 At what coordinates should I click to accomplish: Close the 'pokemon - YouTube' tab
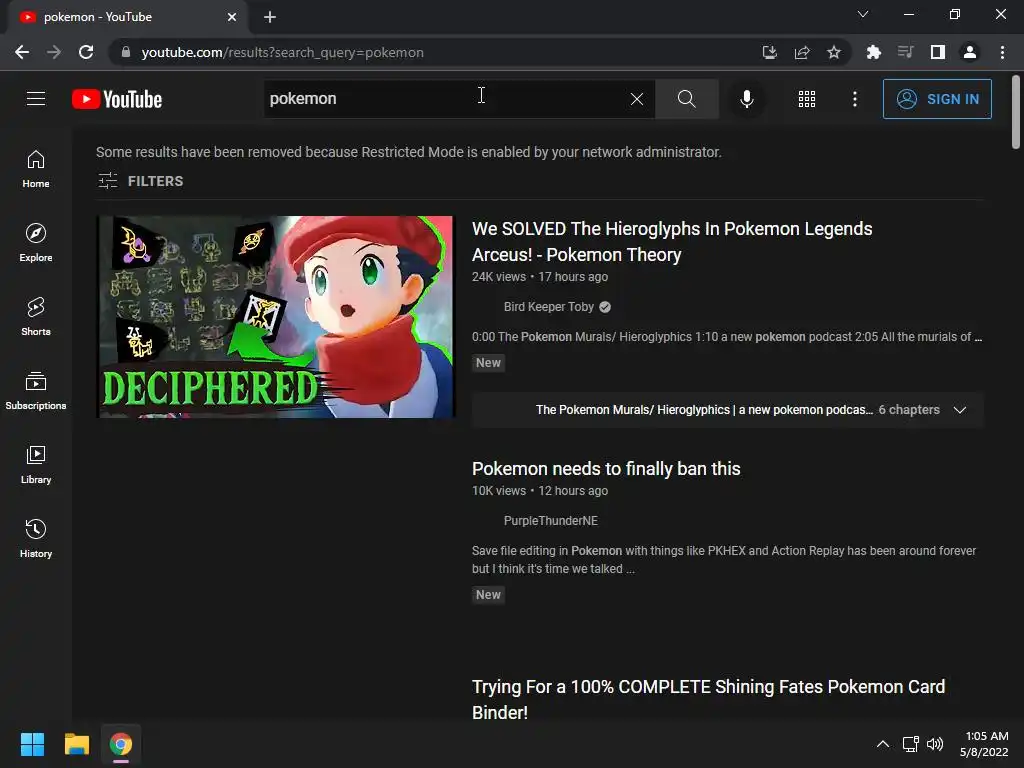pos(232,17)
